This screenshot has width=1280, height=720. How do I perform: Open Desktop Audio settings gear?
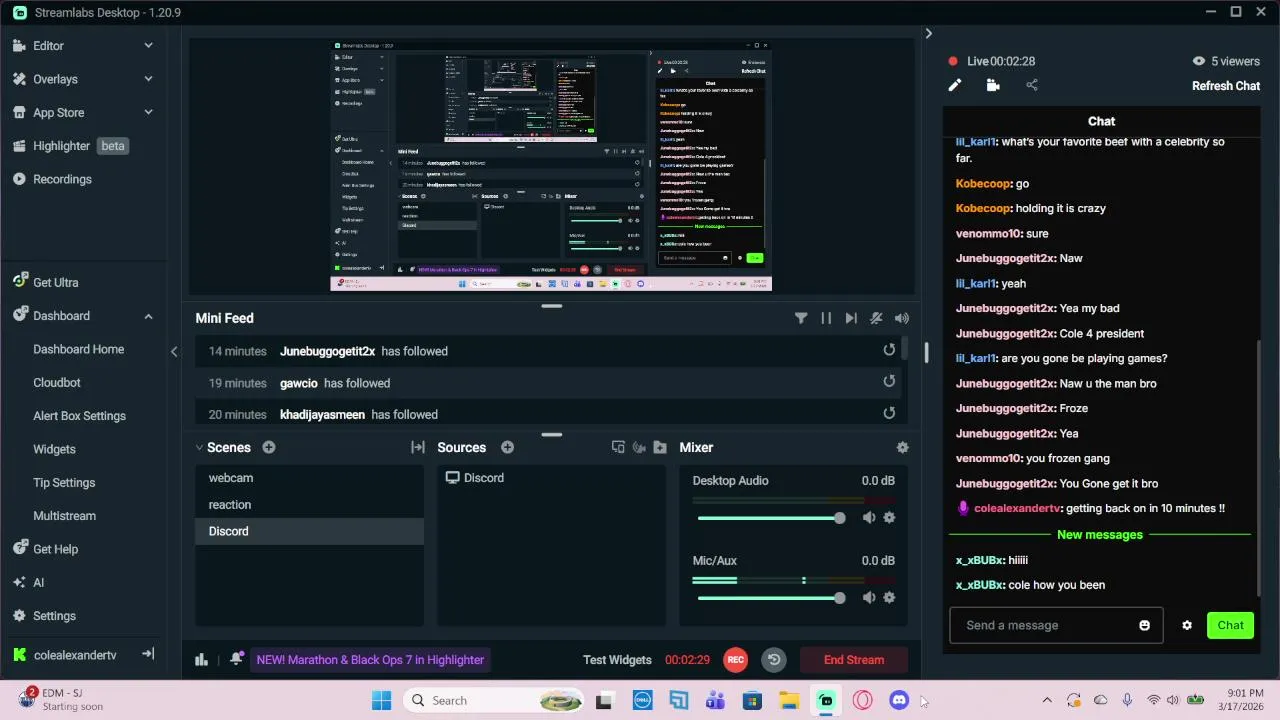pos(889,517)
